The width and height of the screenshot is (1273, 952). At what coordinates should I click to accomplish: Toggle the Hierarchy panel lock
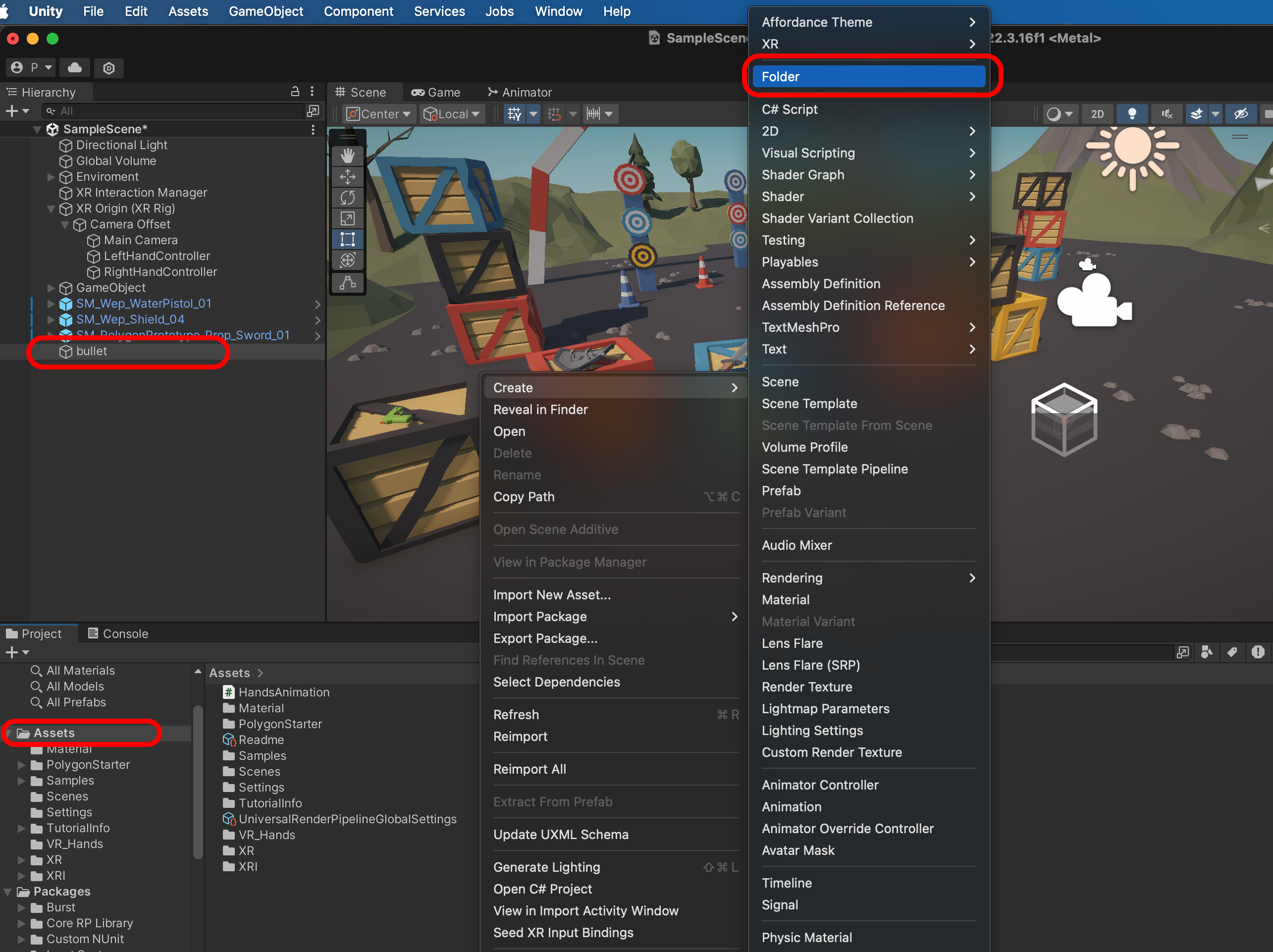295,92
